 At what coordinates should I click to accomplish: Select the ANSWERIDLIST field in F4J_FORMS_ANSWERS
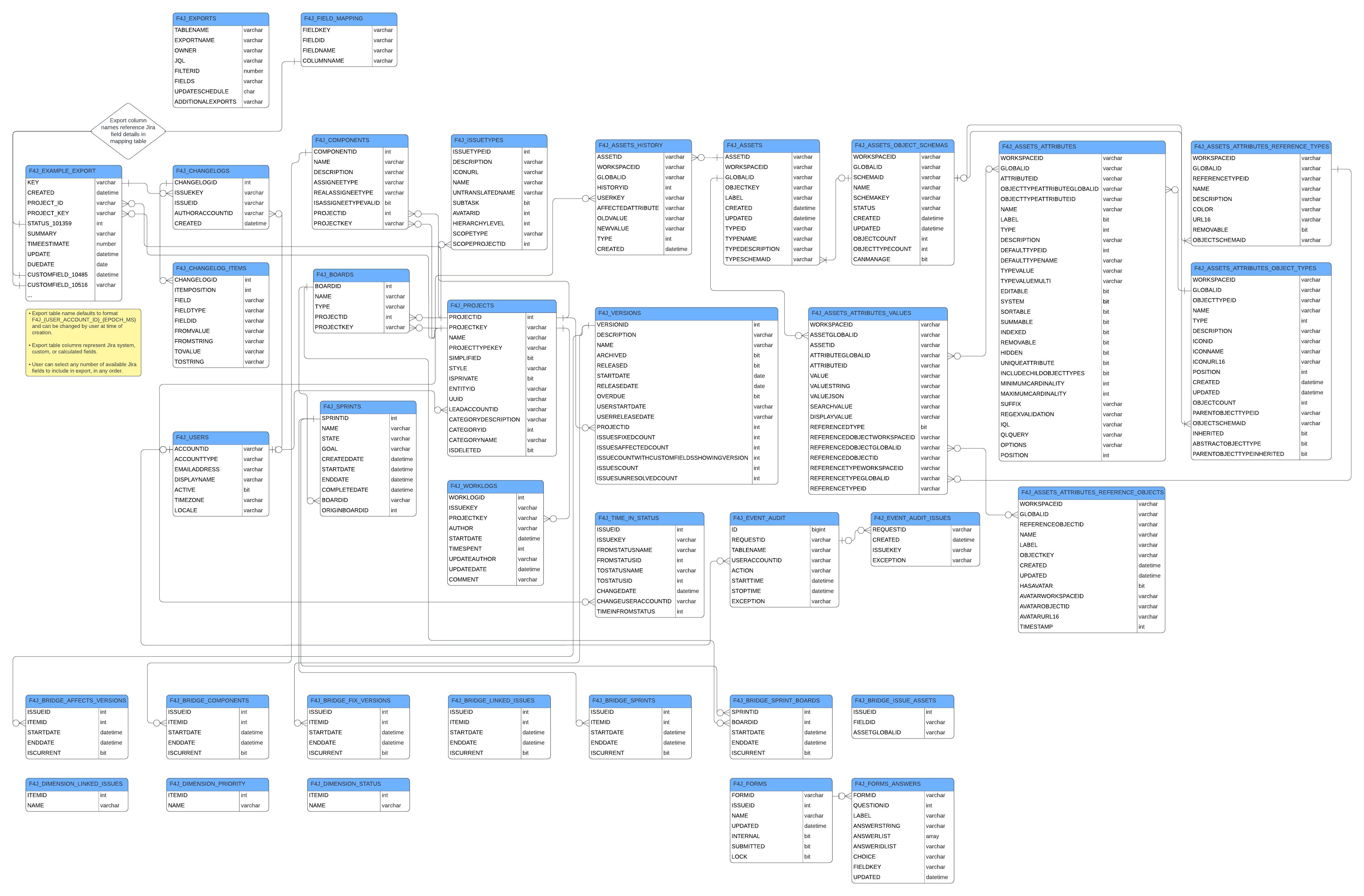903,847
